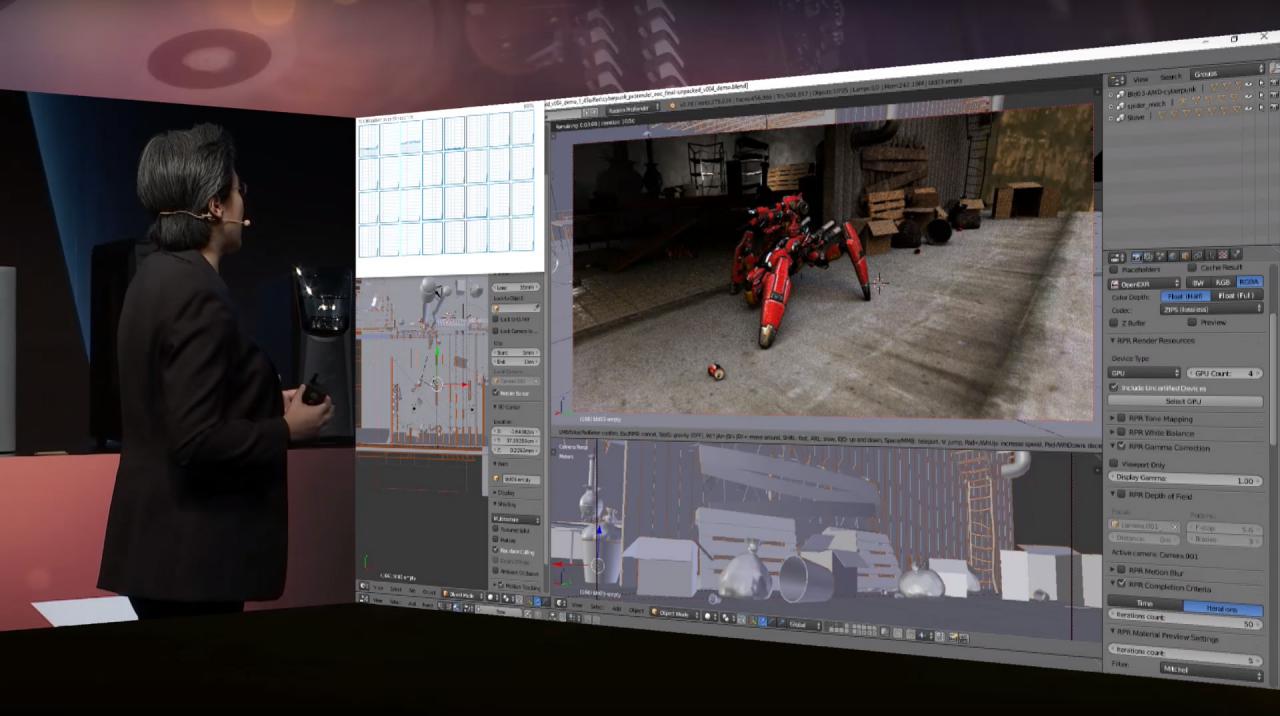This screenshot has width=1280, height=716.
Task: Enable the Preview checkbox
Action: [x=1192, y=322]
